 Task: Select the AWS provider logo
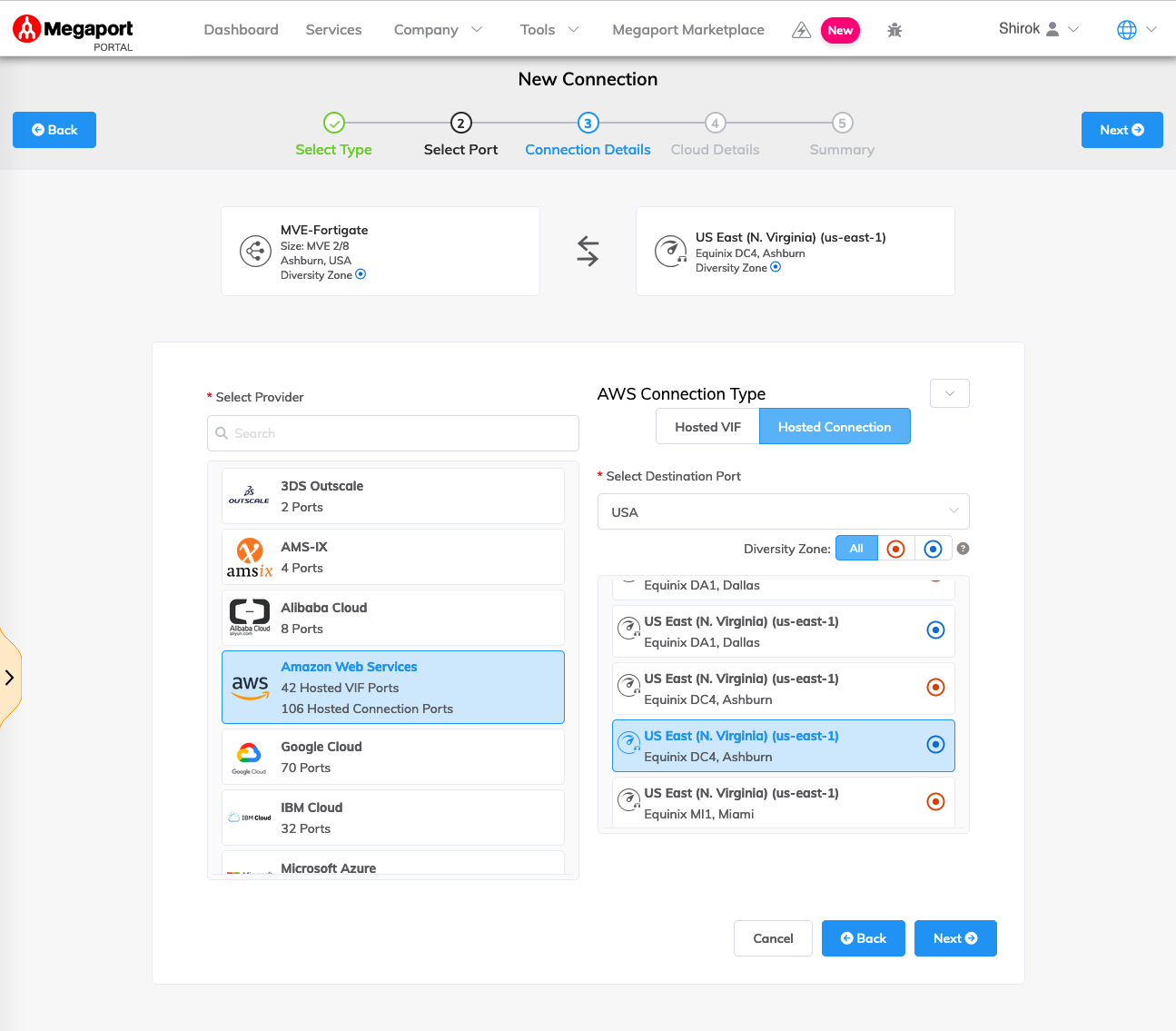tap(249, 688)
